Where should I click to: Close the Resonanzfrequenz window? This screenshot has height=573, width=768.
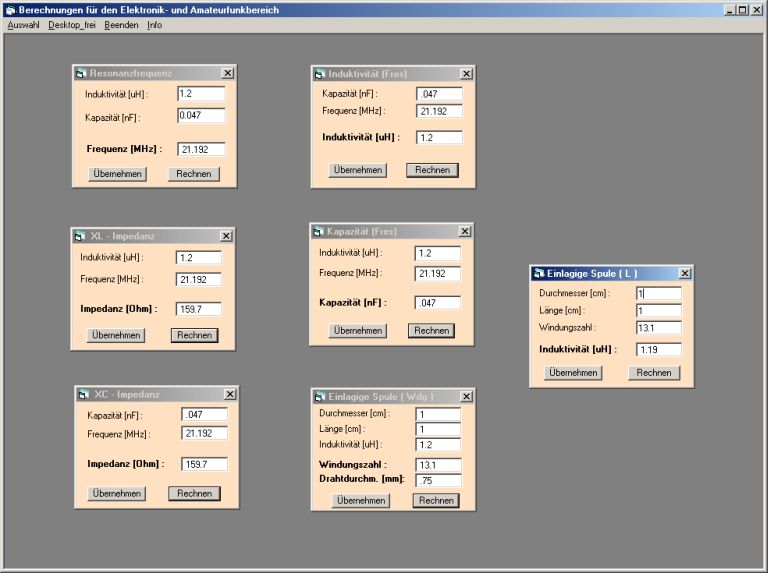pos(228,73)
